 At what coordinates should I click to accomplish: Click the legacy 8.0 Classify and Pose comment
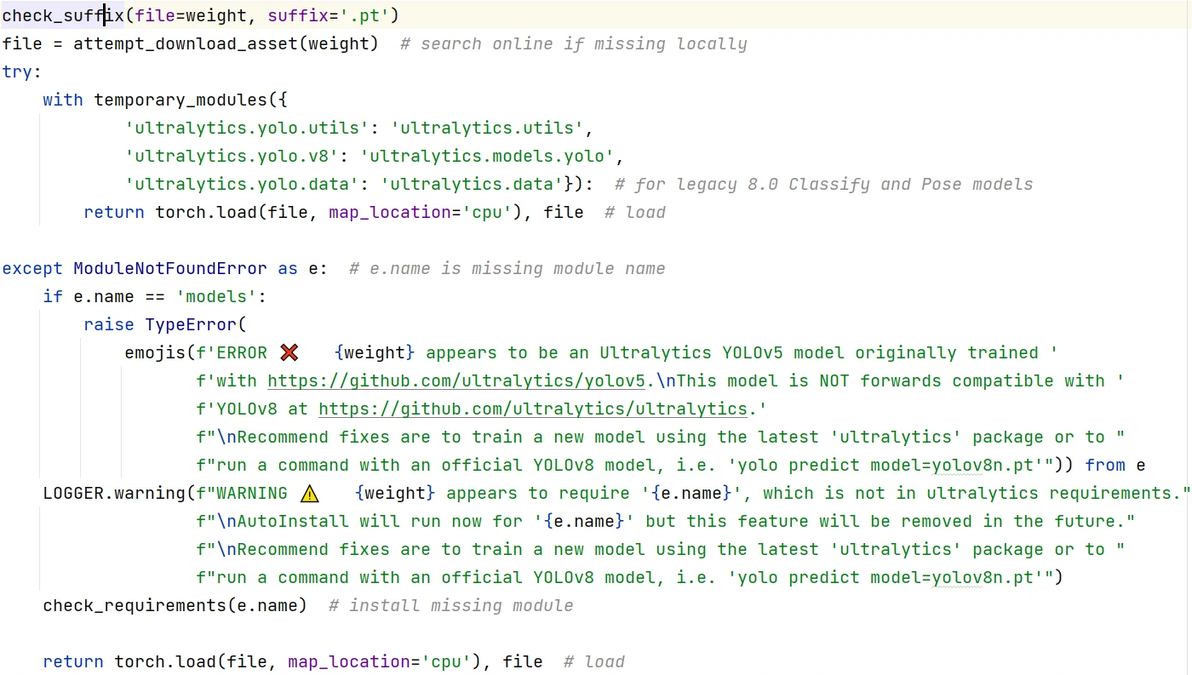823,184
